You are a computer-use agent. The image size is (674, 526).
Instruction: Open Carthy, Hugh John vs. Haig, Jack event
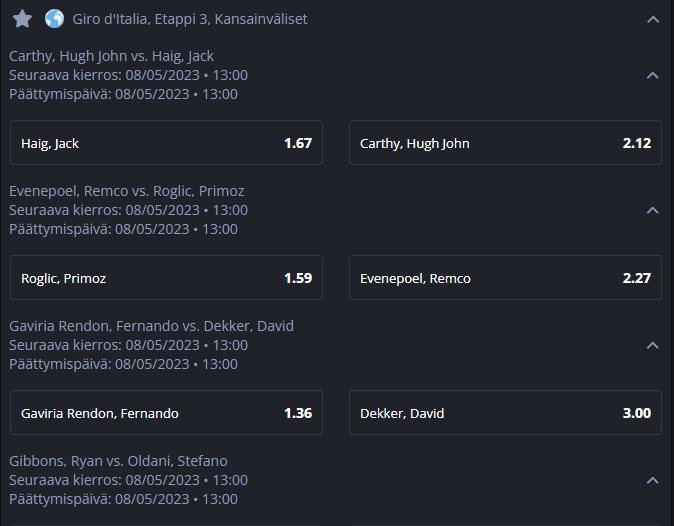pyautogui.click(x=111, y=56)
